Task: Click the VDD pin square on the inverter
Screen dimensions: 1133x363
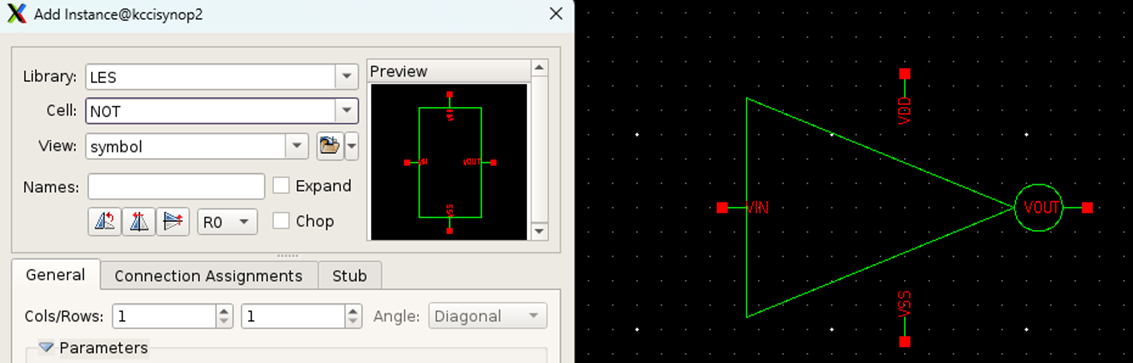Action: [x=904, y=74]
